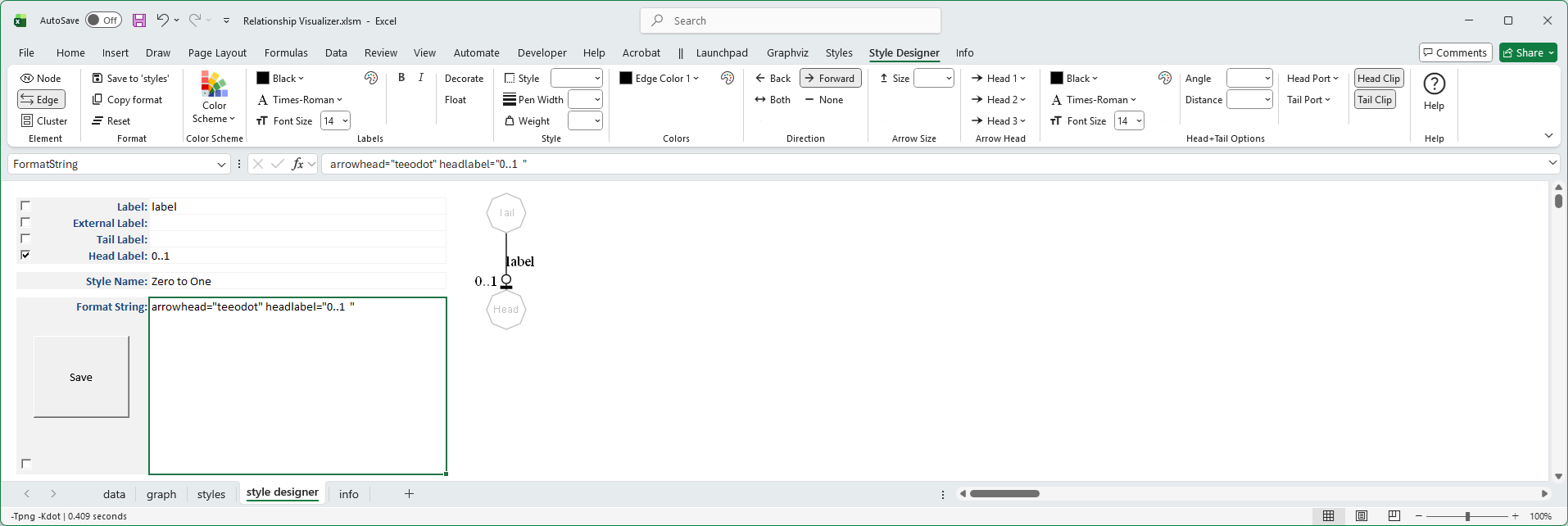1568x526 pixels.
Task: Click the Help question mark icon
Action: coord(1434,84)
